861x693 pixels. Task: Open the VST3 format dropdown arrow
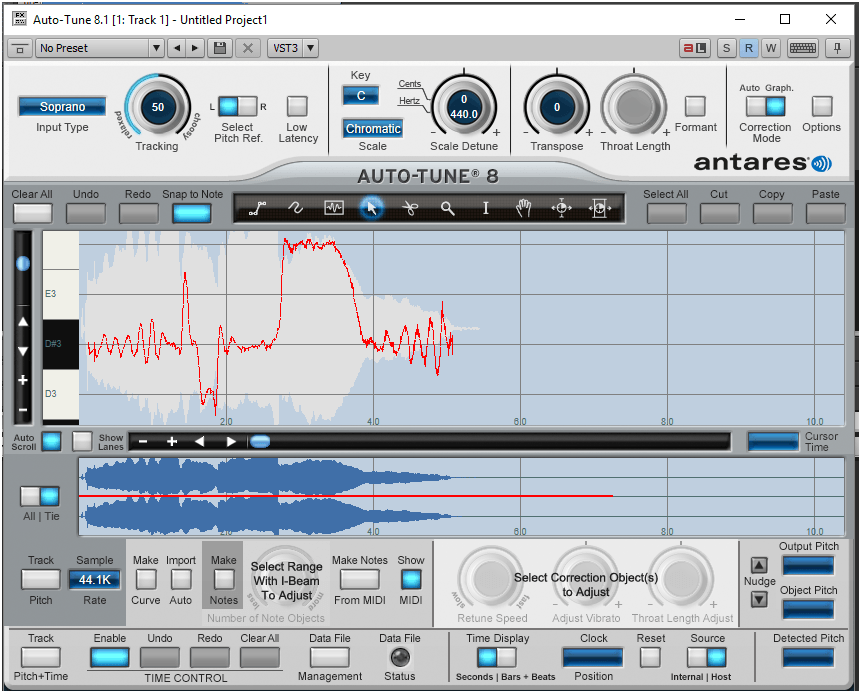pyautogui.click(x=310, y=48)
